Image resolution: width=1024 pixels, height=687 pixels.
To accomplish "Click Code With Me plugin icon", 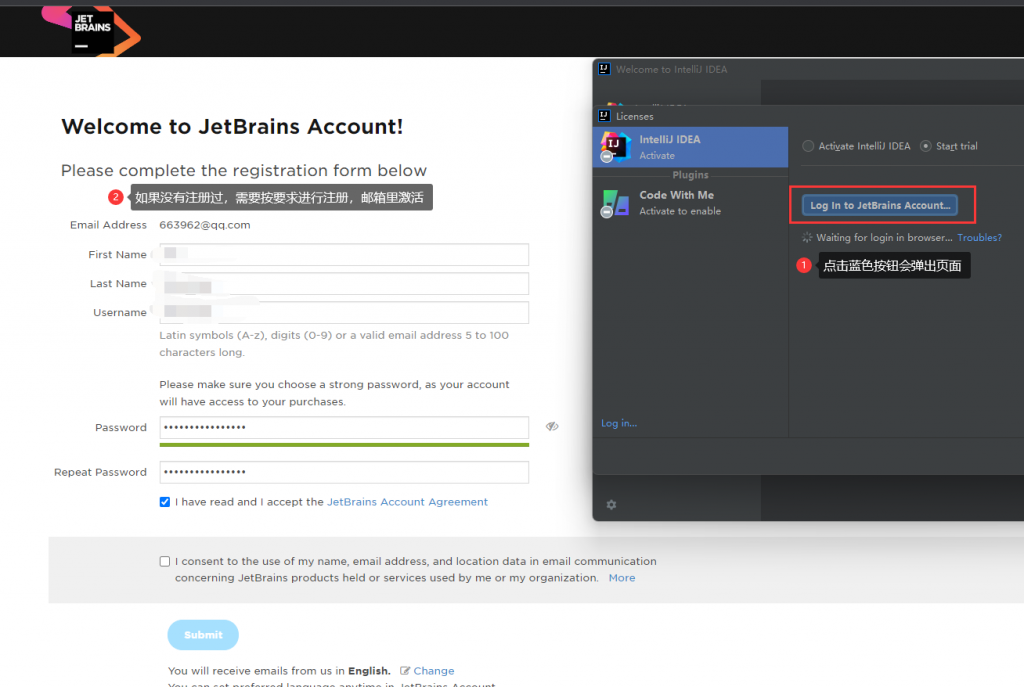I will click(x=615, y=203).
